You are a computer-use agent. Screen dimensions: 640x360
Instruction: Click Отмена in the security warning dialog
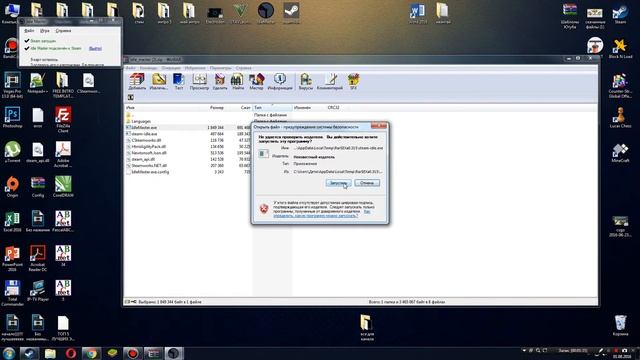pos(367,183)
